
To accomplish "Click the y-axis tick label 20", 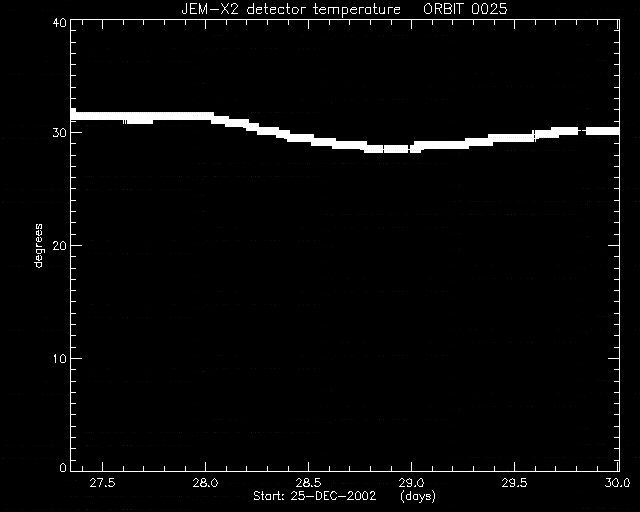I will point(60,245).
